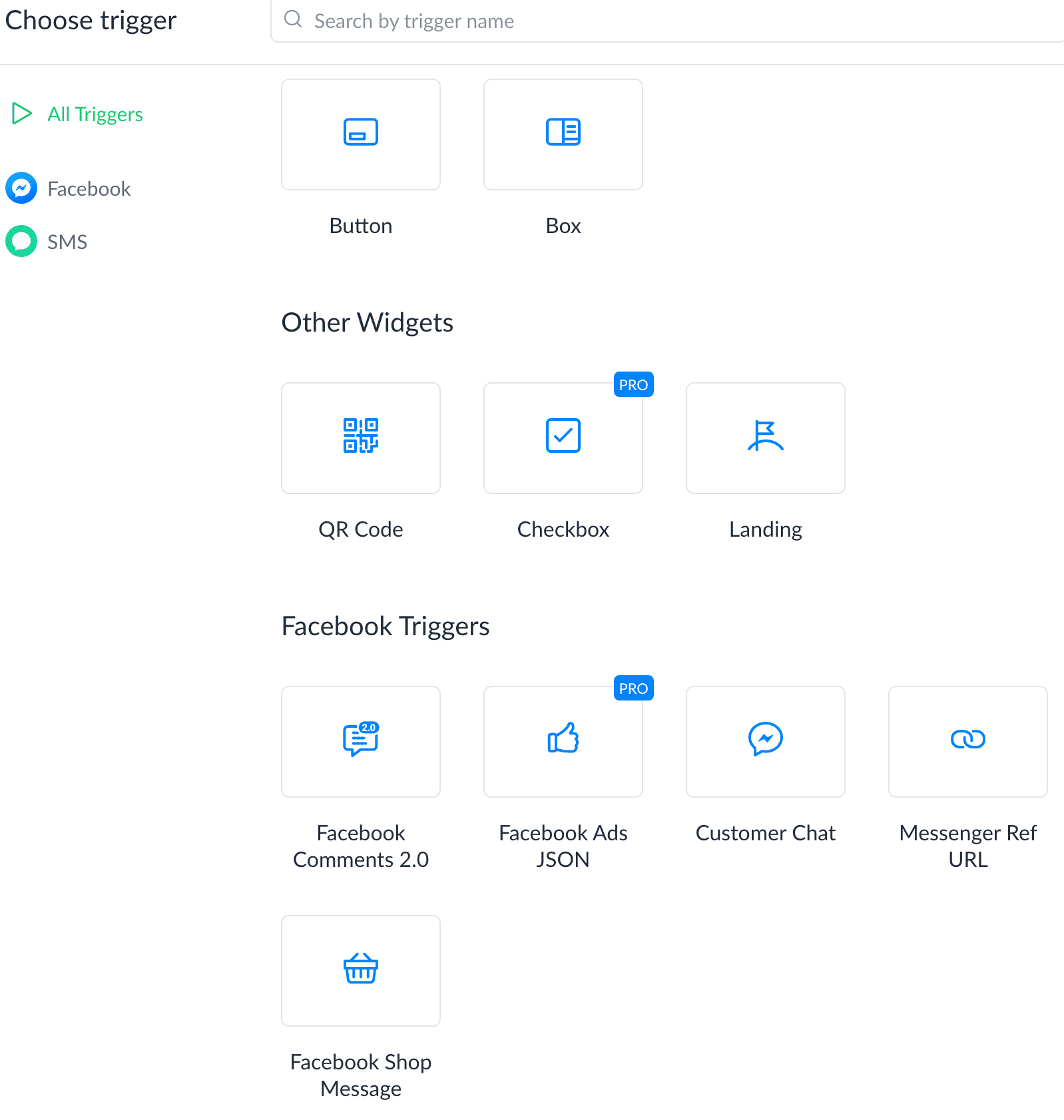This screenshot has height=1120, width=1064.
Task: Click the Facebook Comments 2.0 label
Action: (x=361, y=846)
